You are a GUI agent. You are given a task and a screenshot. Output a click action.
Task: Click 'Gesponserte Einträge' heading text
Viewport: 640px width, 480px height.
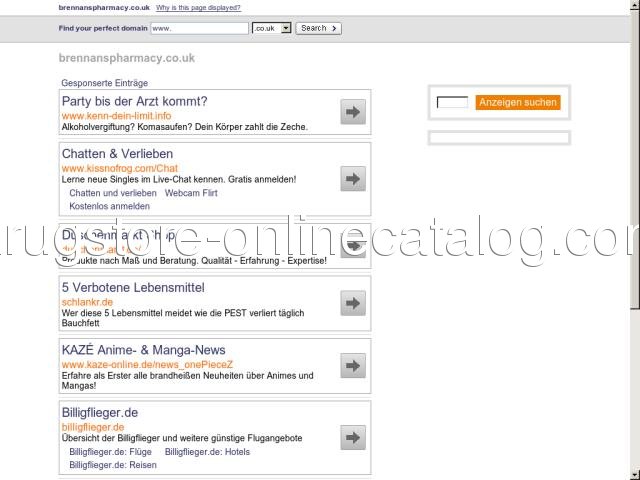[104, 83]
